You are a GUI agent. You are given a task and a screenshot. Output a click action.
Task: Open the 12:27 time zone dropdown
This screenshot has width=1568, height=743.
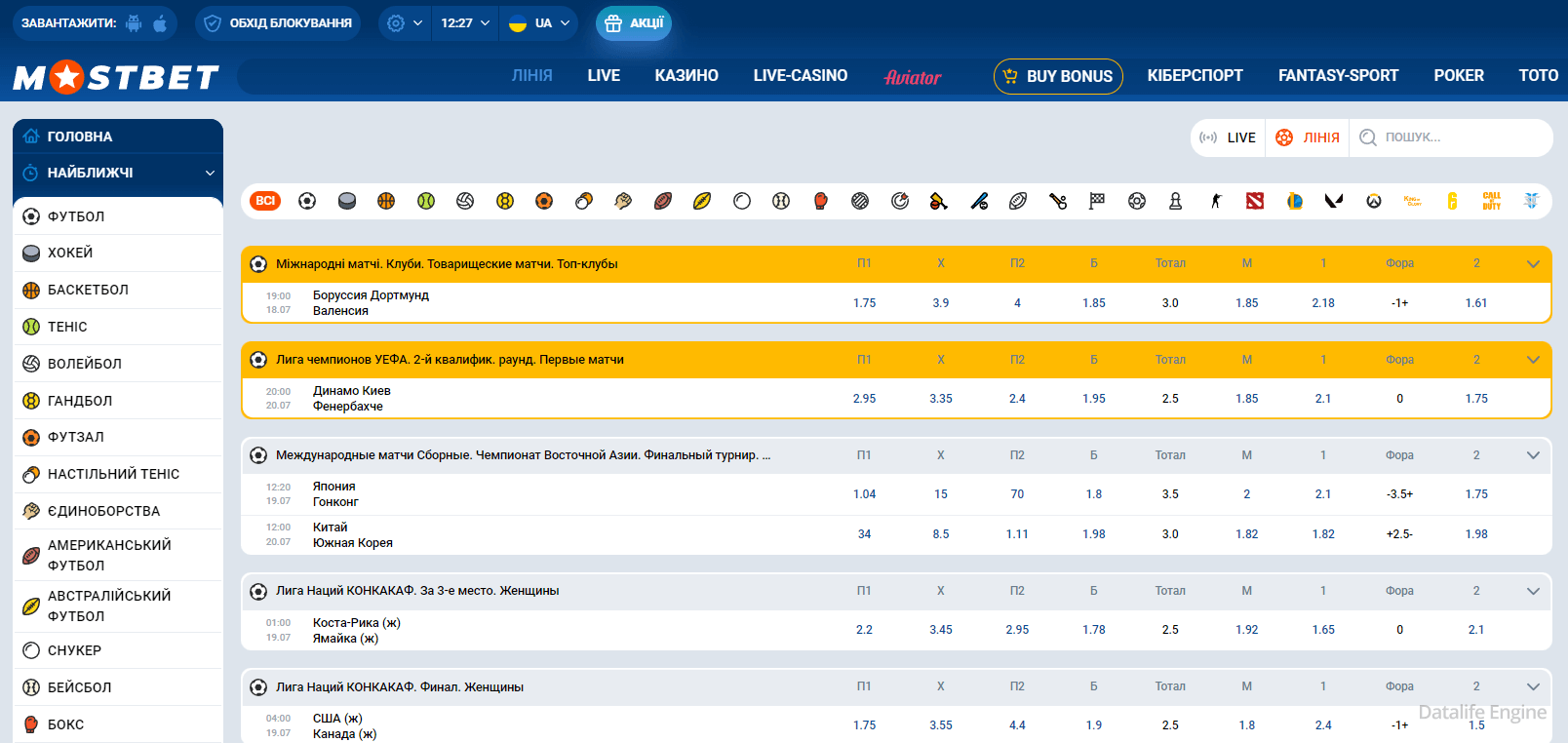pos(464,23)
